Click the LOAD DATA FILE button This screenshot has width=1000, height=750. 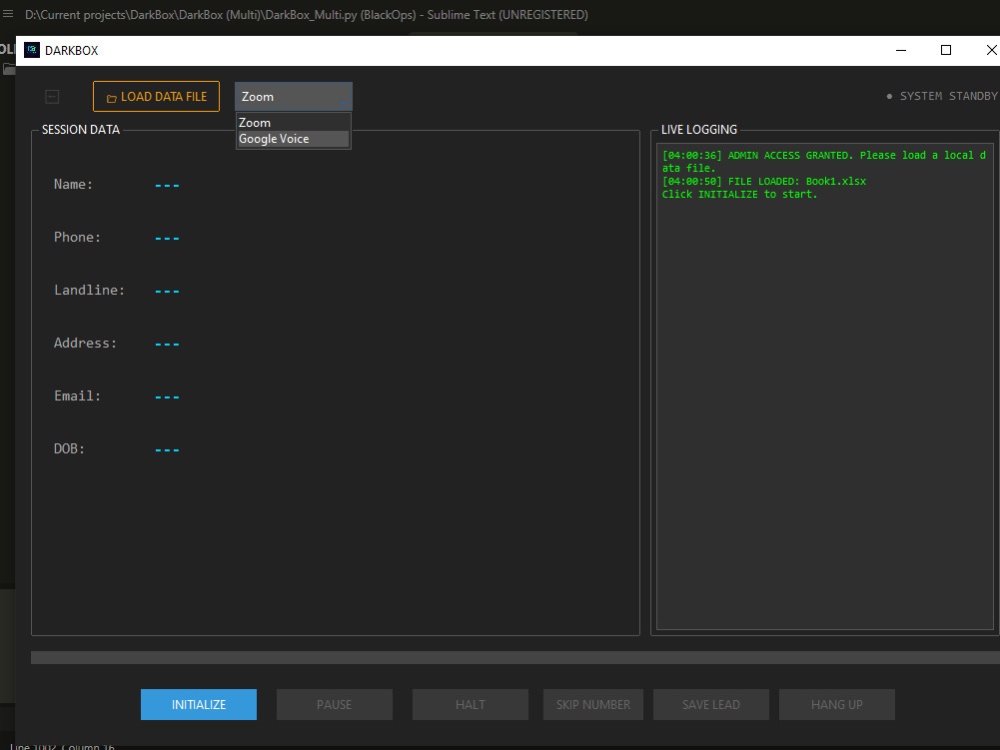coord(156,96)
